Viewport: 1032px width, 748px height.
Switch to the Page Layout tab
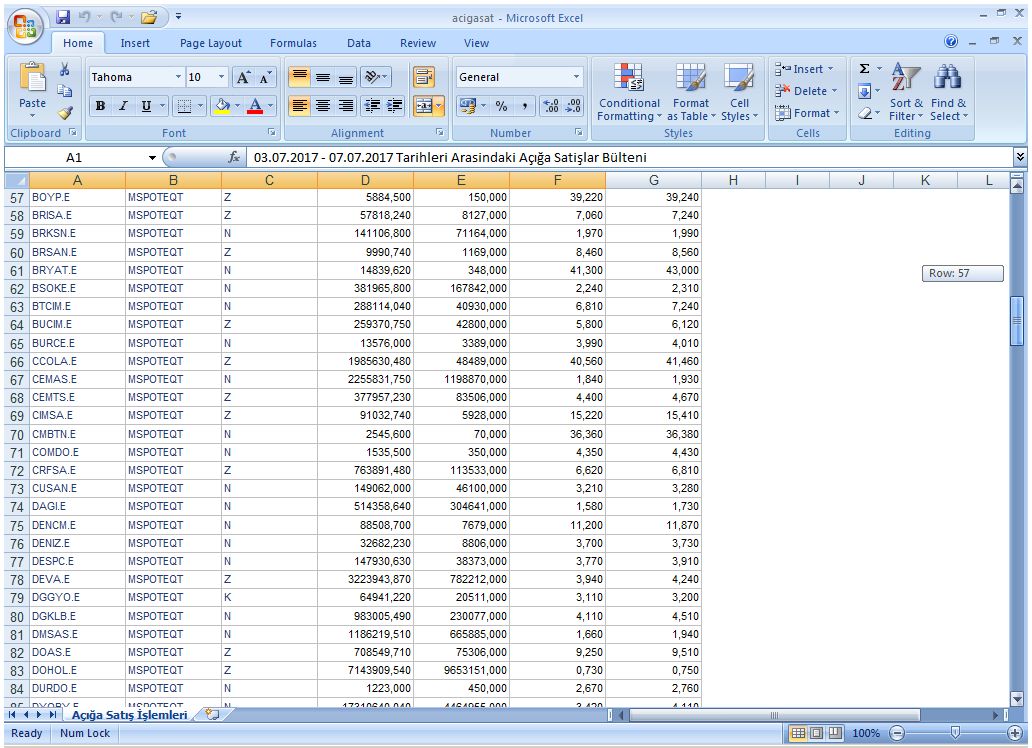click(211, 43)
